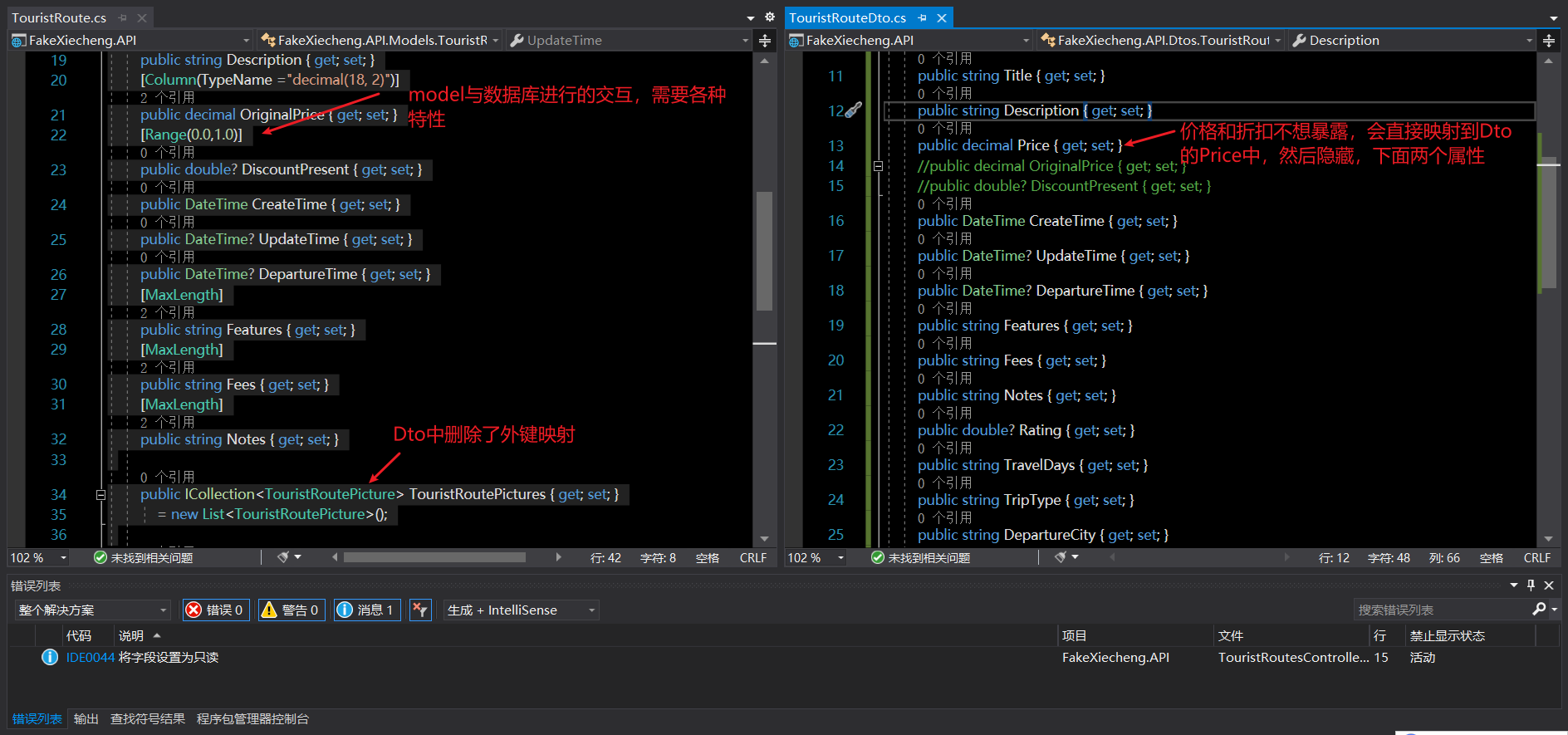Open IDE0044 error code link
The width and height of the screenshot is (1568, 735).
(91, 658)
